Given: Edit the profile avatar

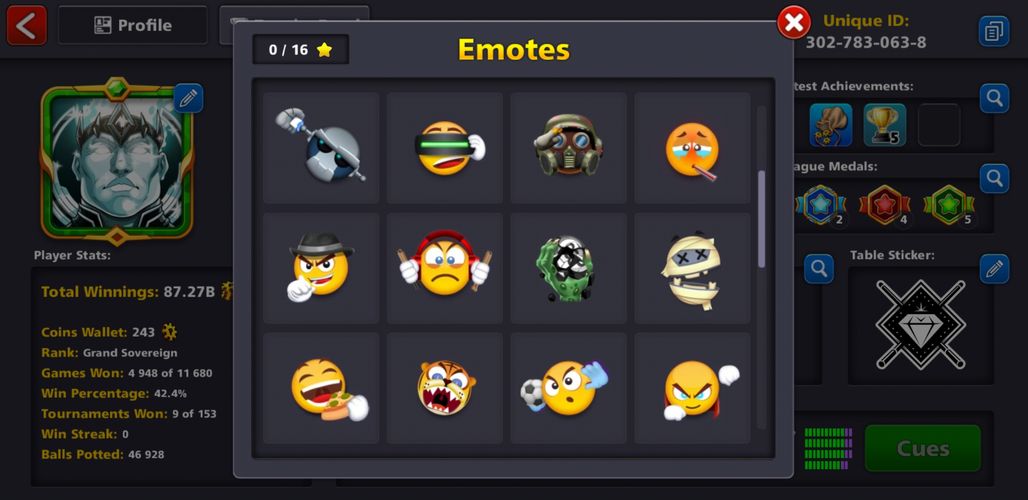Looking at the screenshot, I should coord(188,98).
